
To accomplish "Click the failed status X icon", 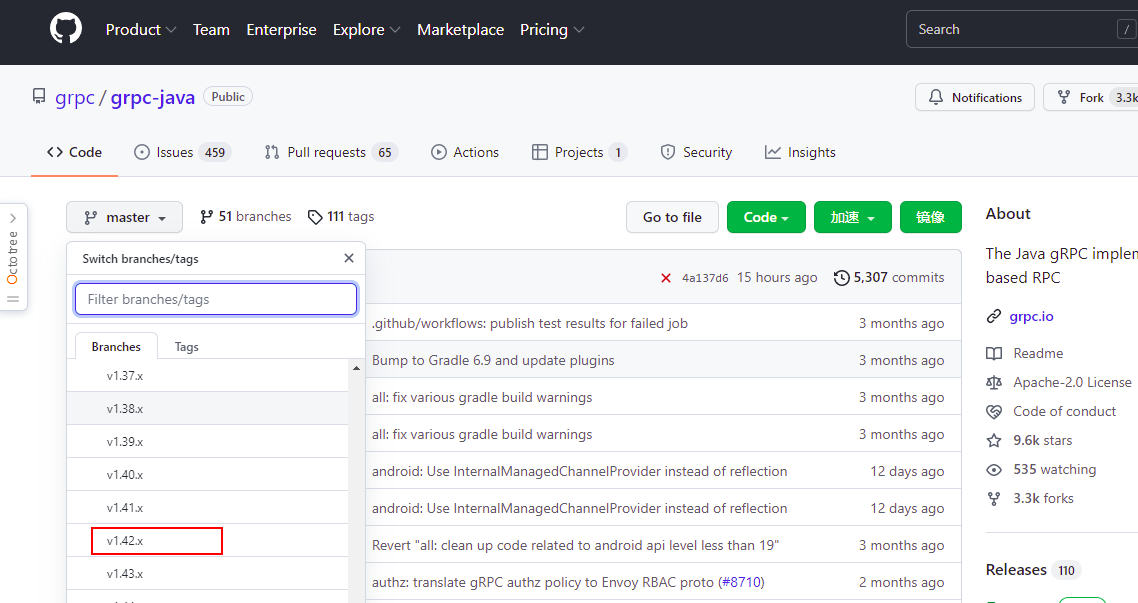I will point(666,278).
